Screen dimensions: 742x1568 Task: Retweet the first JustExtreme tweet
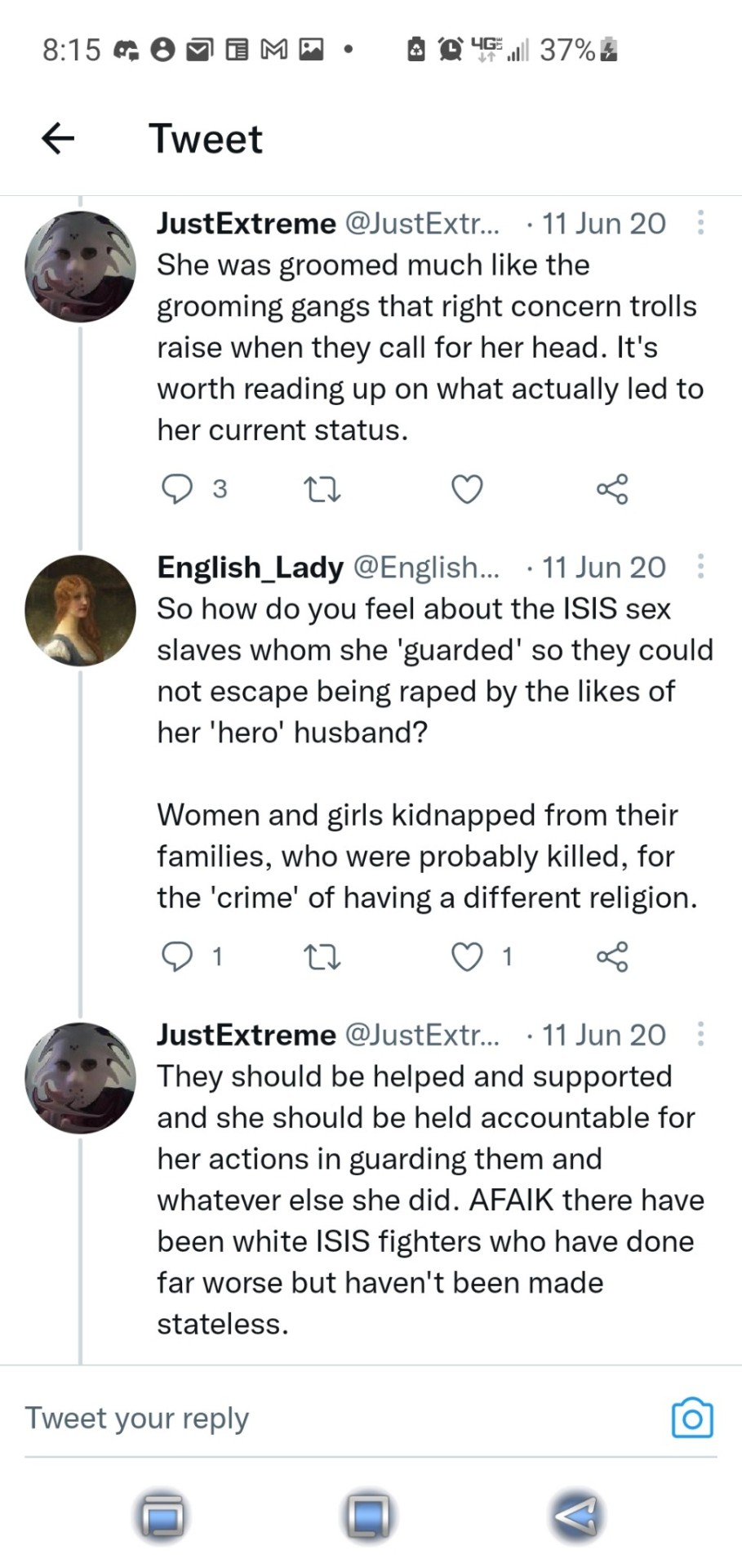(321, 490)
